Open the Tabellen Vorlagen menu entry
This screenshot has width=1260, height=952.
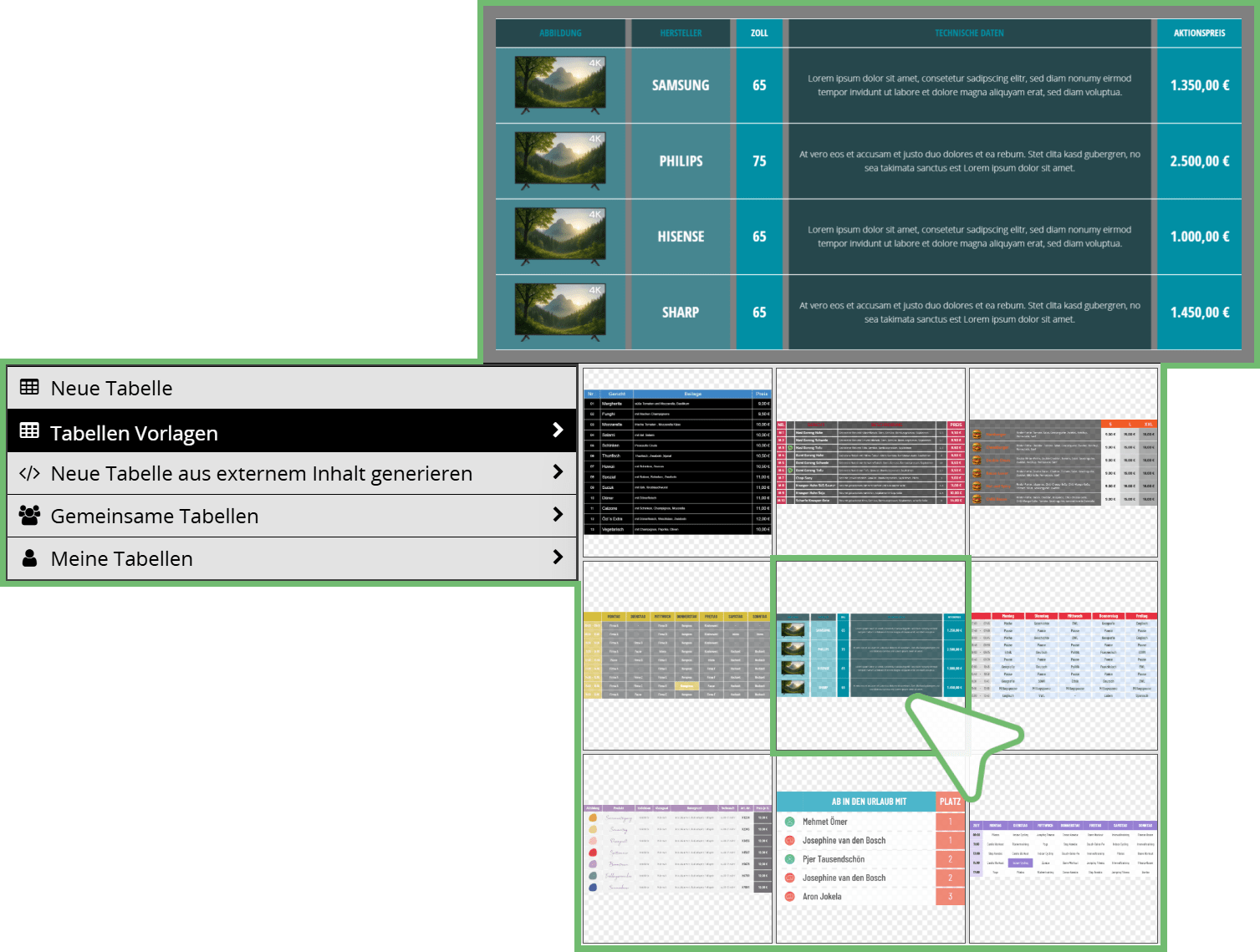click(x=292, y=430)
